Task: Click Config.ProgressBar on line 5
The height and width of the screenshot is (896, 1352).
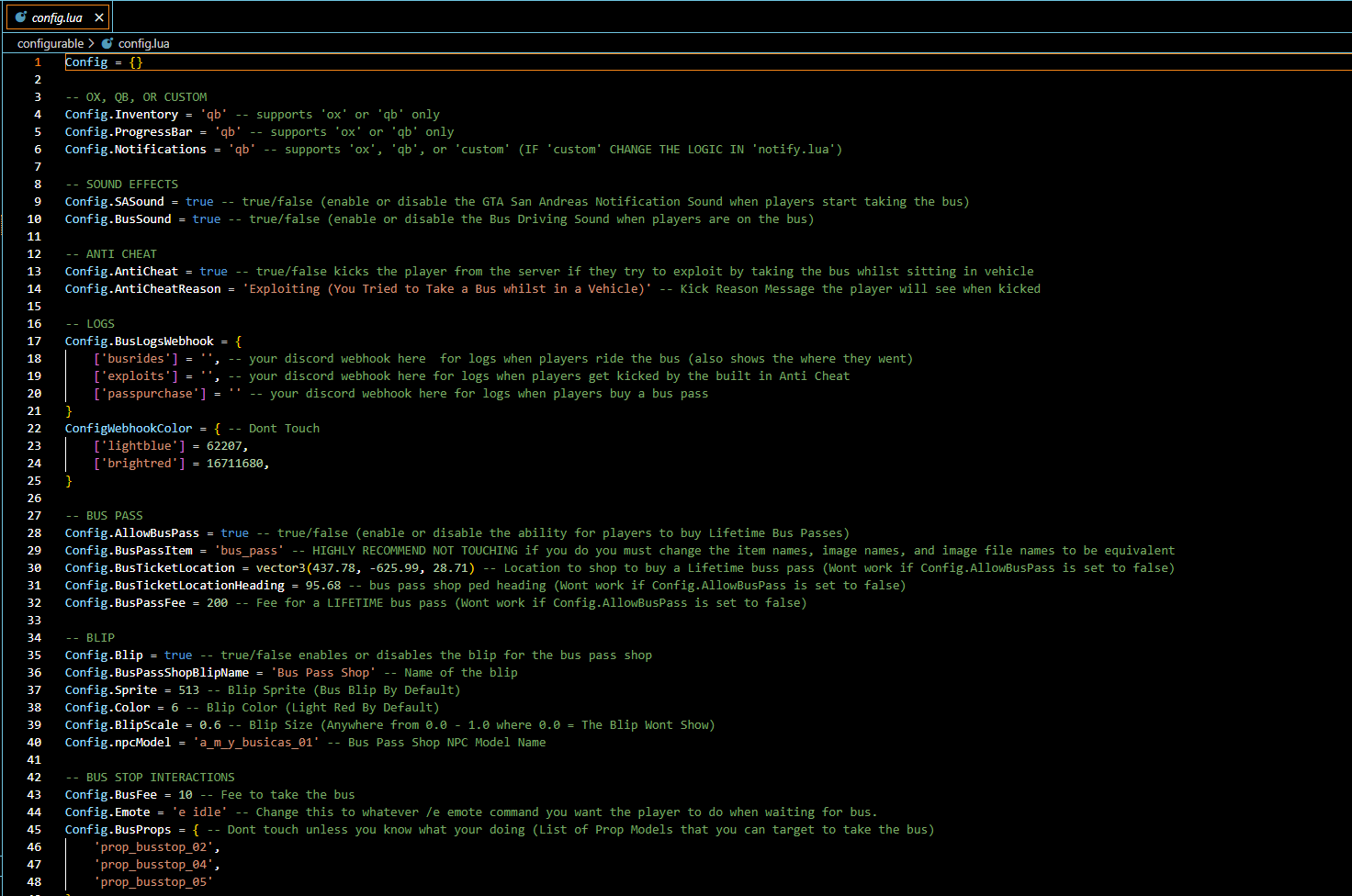Action: pyautogui.click(x=129, y=132)
